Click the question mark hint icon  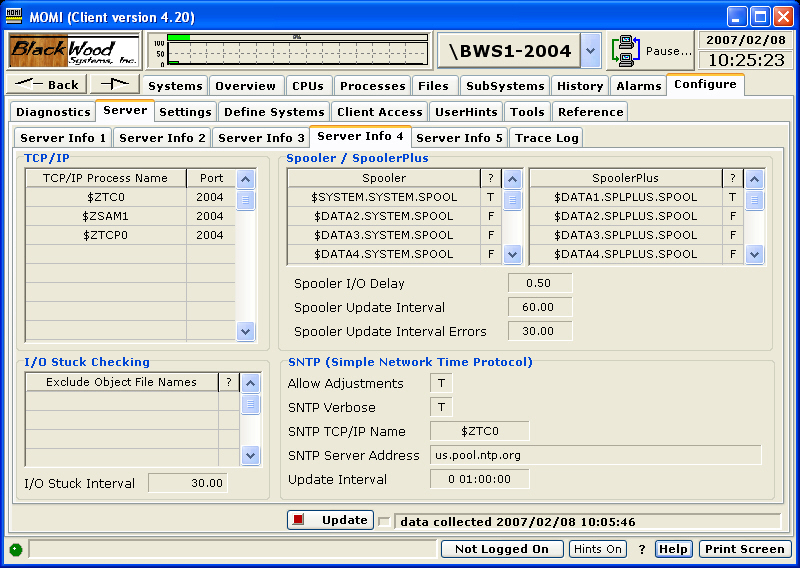pos(642,549)
